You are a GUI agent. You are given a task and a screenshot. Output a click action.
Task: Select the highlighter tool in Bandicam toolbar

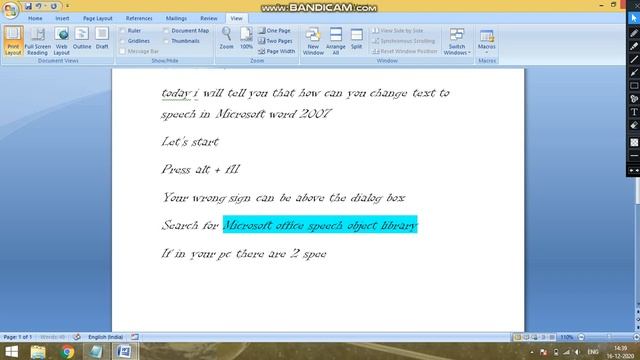tap(634, 46)
